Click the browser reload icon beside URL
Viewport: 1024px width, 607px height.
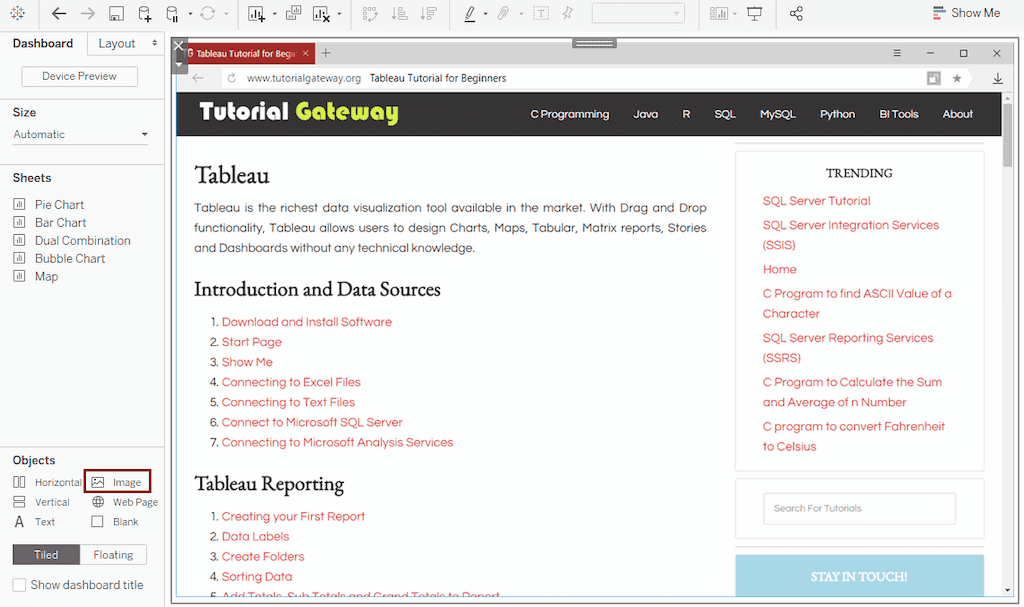pos(231,78)
